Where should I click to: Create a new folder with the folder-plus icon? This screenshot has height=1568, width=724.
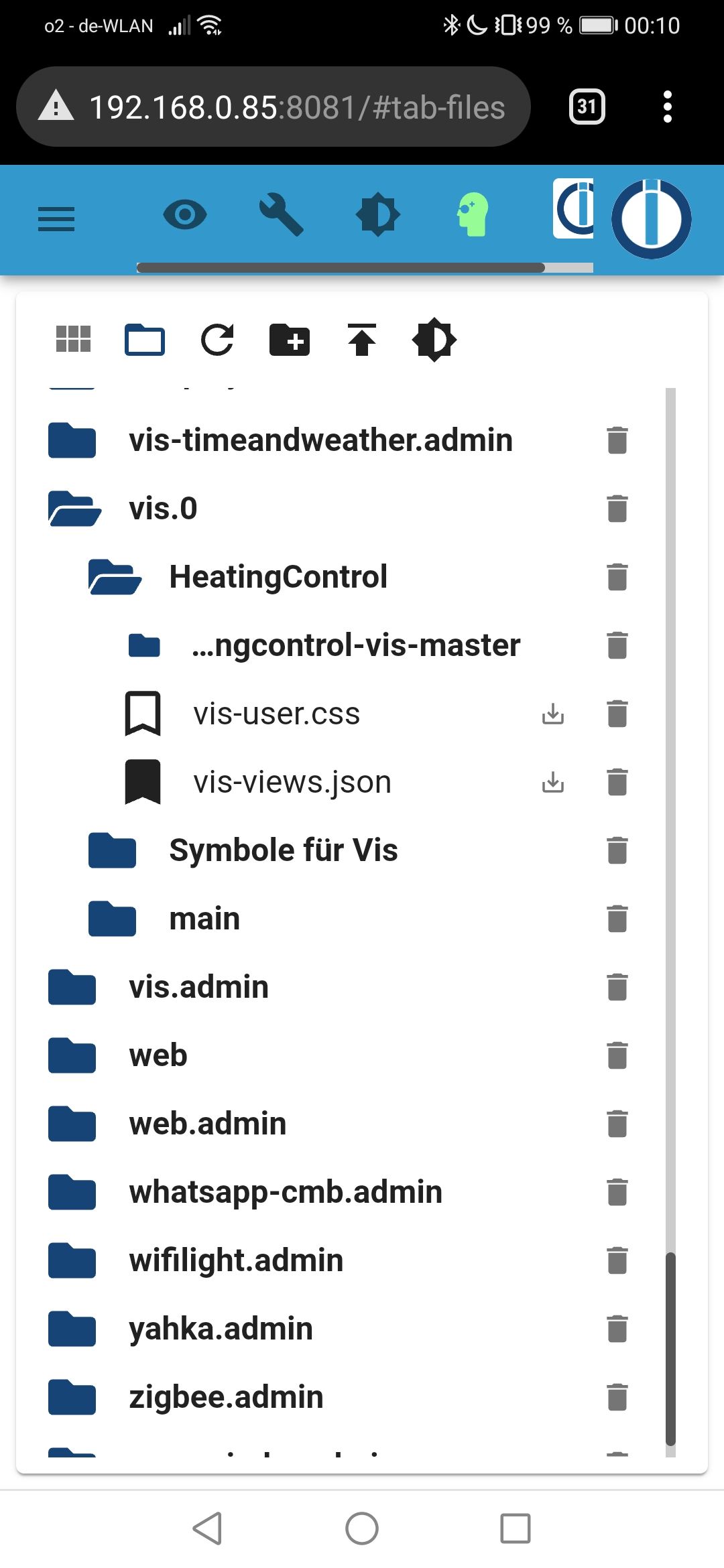point(289,340)
